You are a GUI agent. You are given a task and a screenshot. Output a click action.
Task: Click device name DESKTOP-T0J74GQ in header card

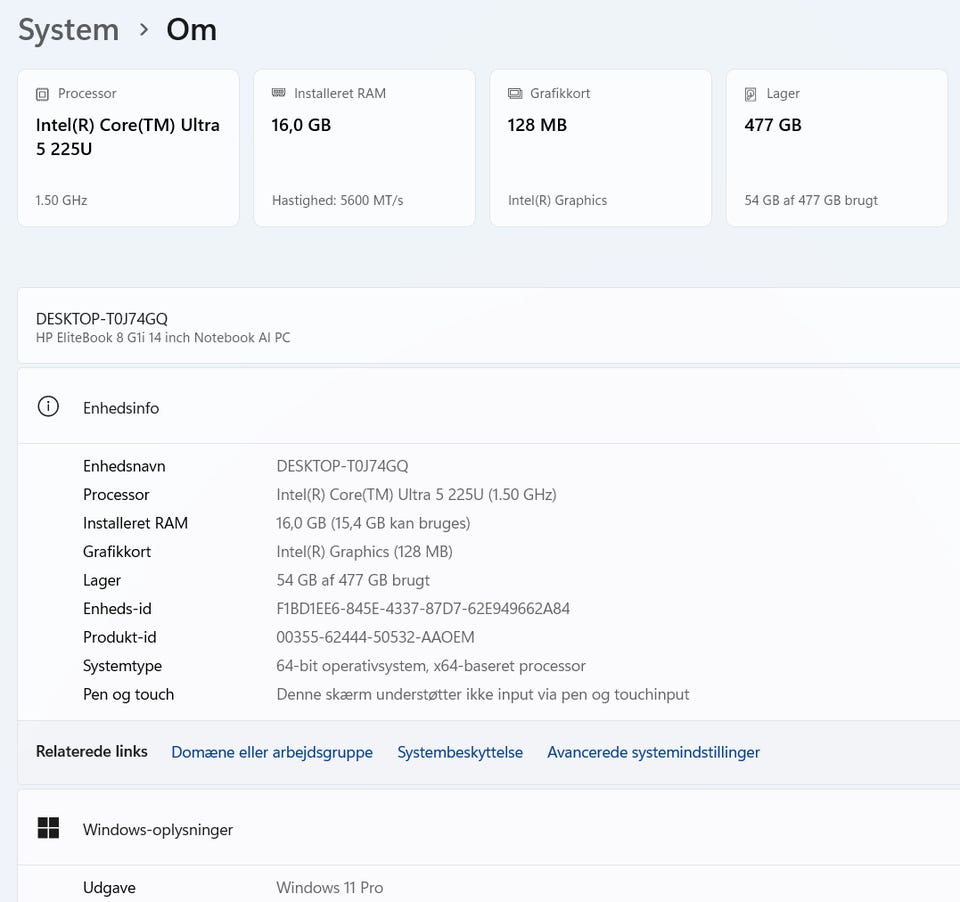[102, 318]
